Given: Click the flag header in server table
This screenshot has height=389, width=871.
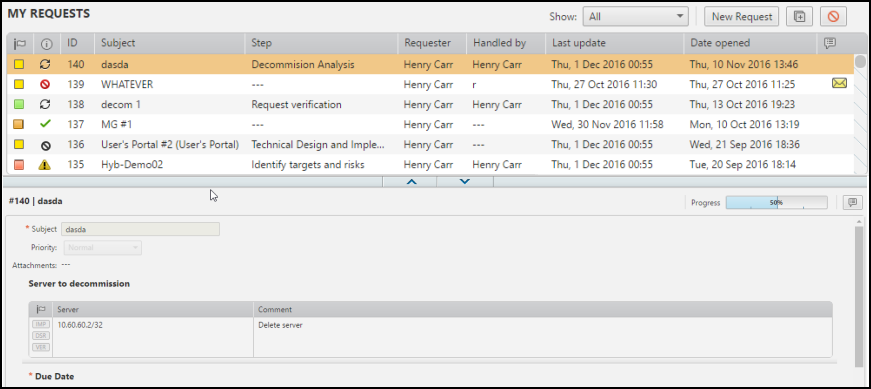Looking at the screenshot, I should coord(41,310).
